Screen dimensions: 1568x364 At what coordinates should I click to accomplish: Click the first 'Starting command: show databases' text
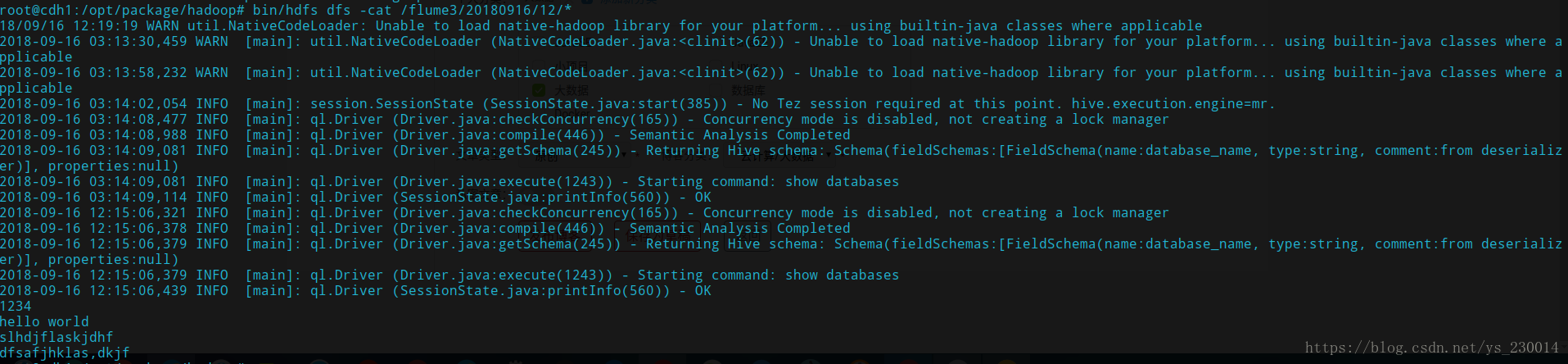point(768,181)
